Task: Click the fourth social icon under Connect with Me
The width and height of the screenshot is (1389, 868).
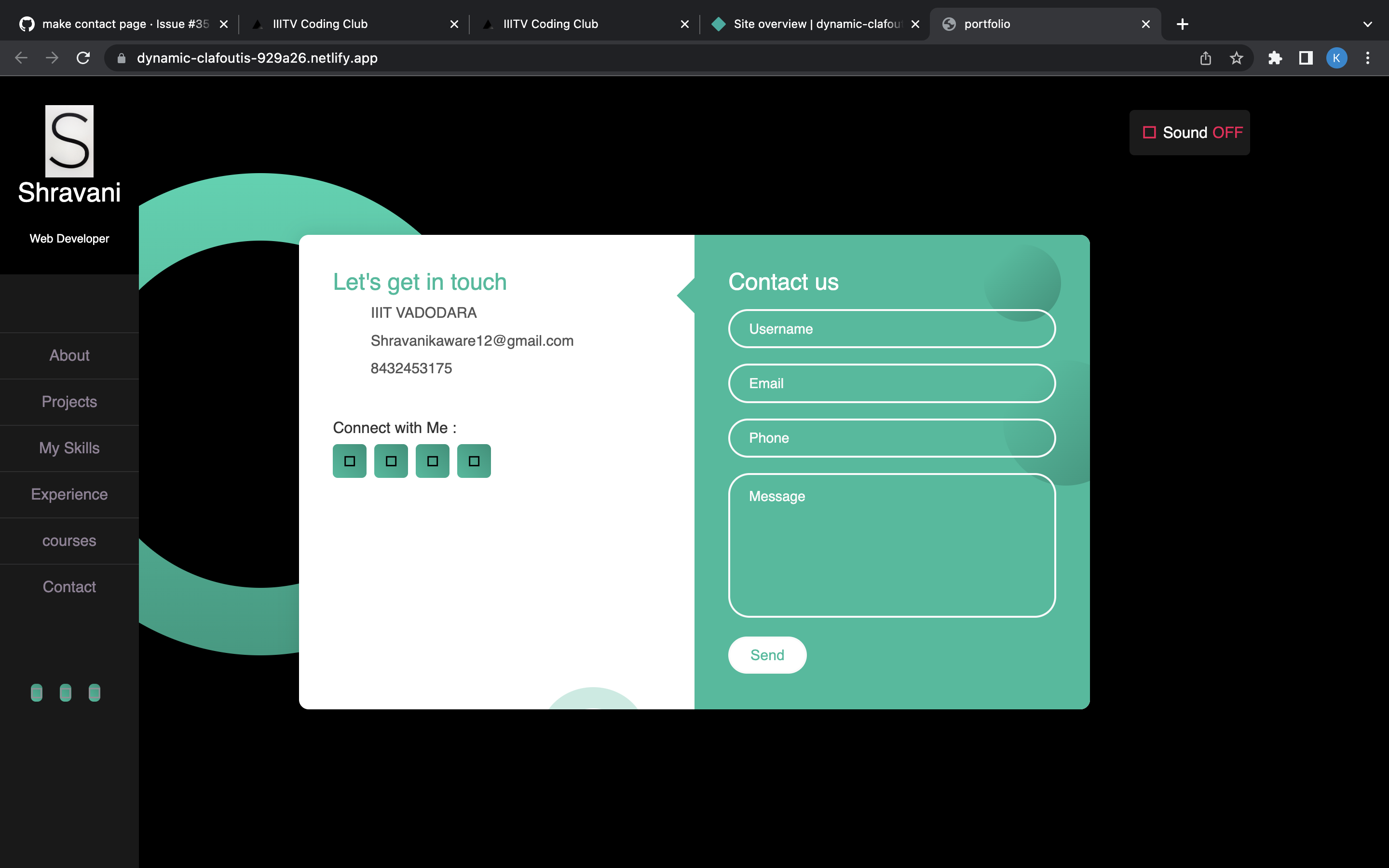Action: coord(474,461)
